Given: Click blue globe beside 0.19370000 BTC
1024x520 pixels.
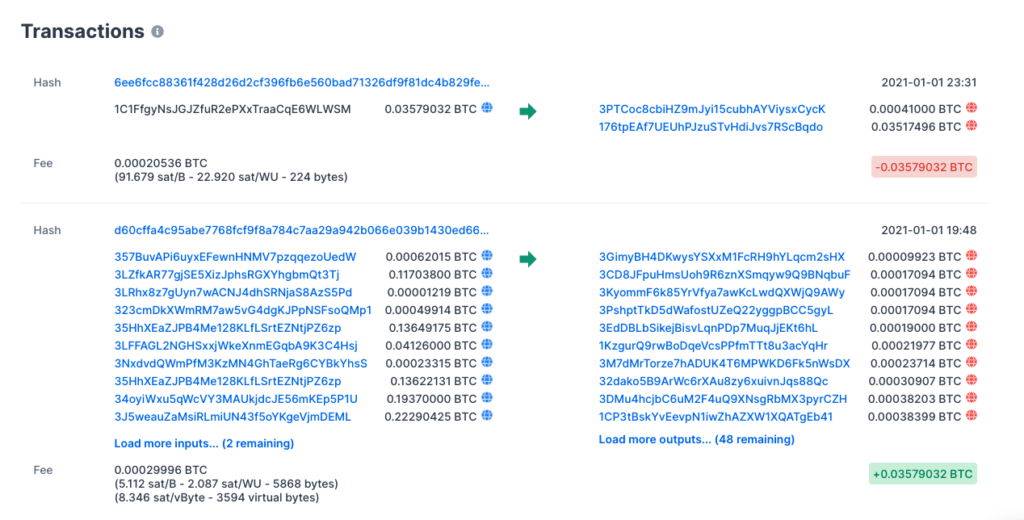Looking at the screenshot, I should pyautogui.click(x=487, y=397).
